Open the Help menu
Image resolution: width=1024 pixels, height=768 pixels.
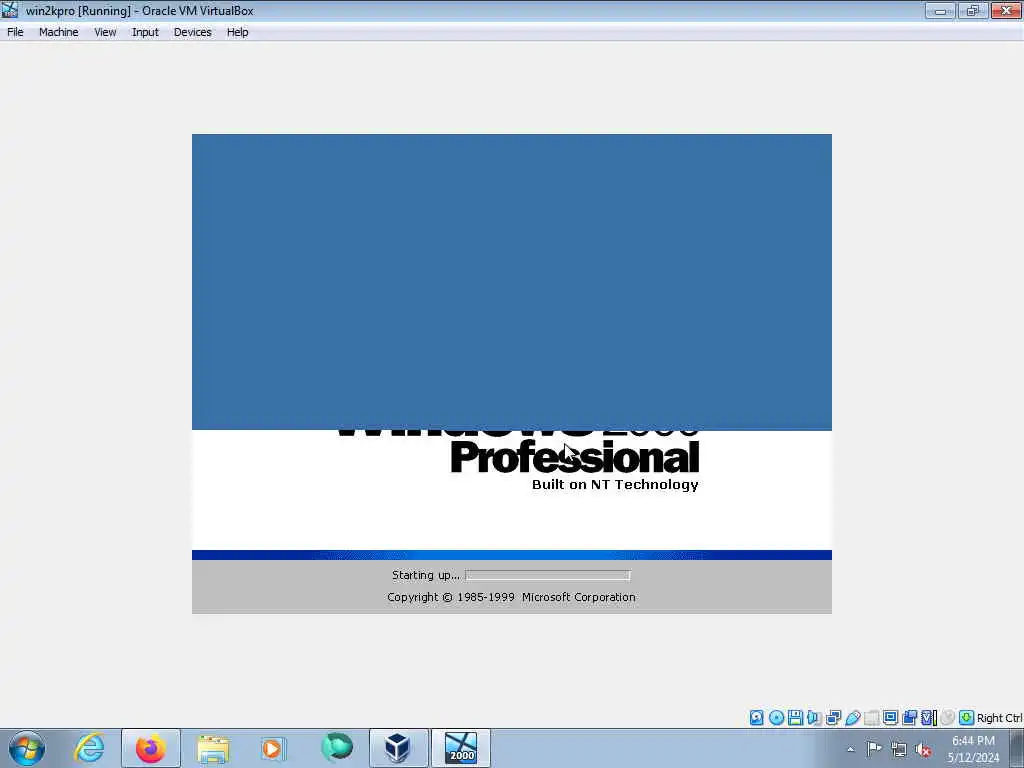238,32
